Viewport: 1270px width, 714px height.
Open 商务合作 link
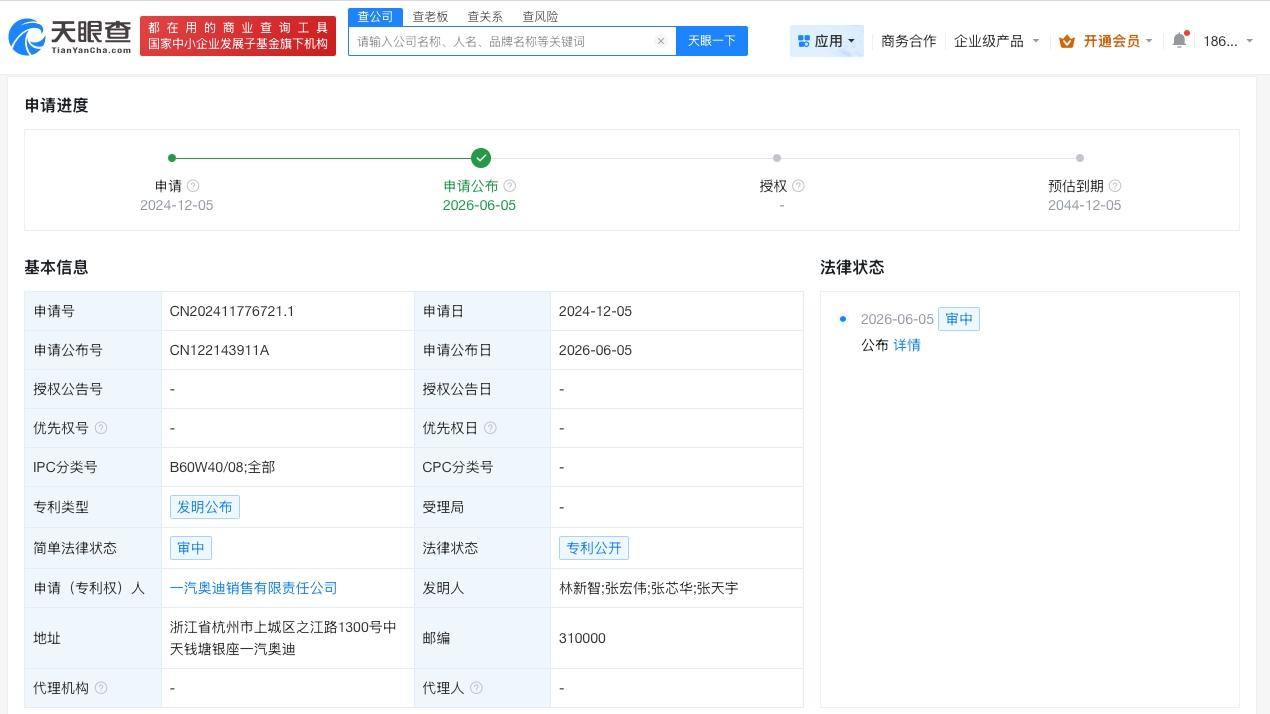pos(909,41)
